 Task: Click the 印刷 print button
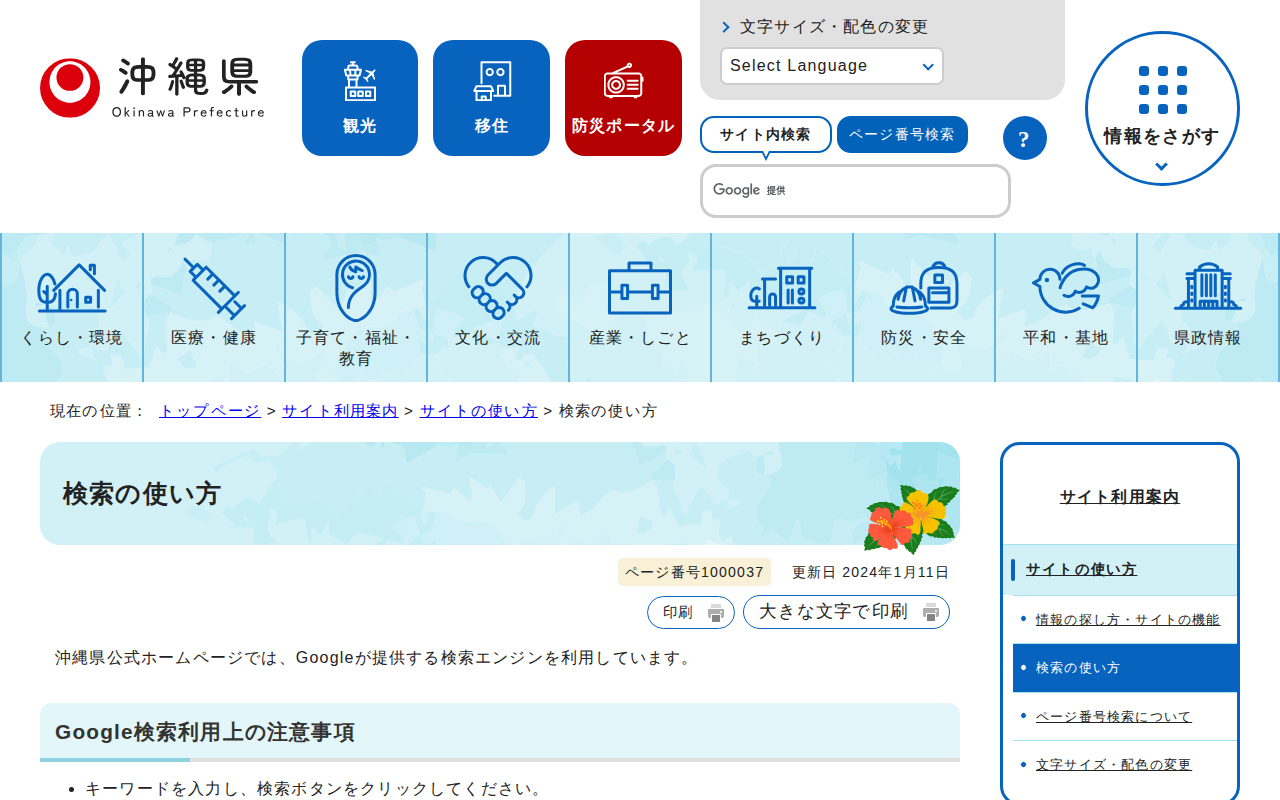[x=691, y=613]
